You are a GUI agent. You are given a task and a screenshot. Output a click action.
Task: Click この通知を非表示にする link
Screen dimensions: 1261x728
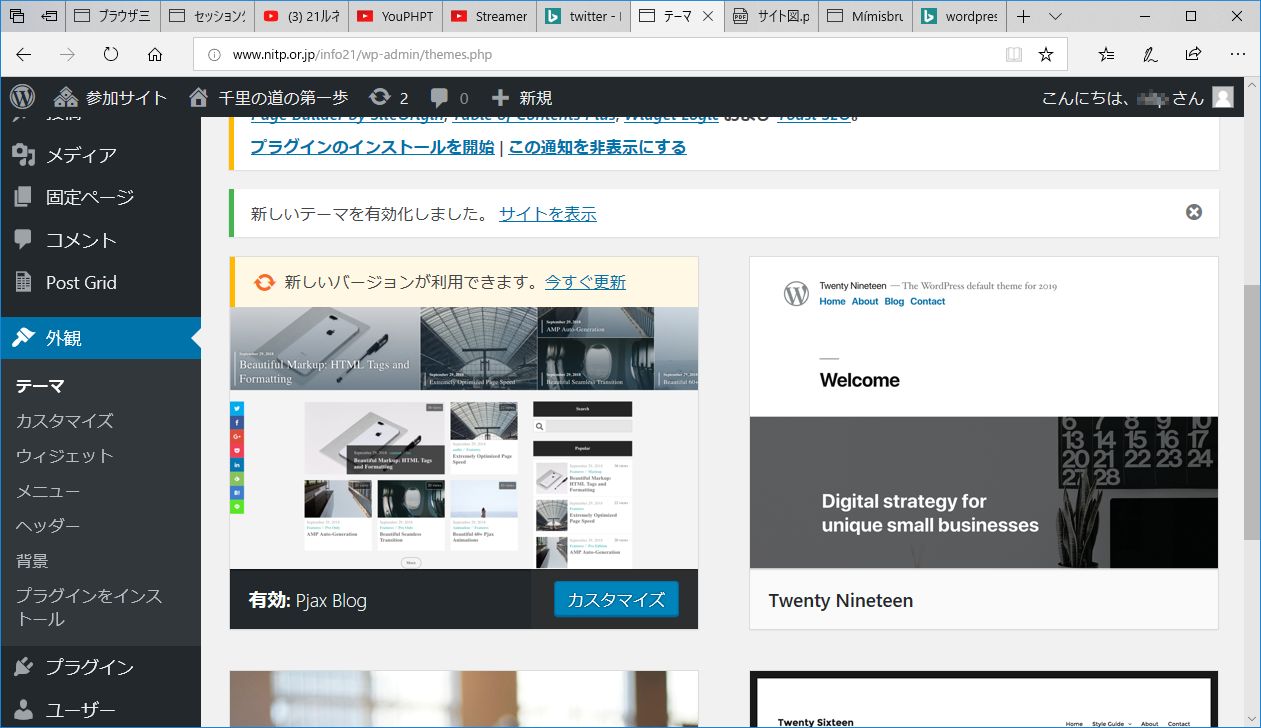(x=597, y=147)
